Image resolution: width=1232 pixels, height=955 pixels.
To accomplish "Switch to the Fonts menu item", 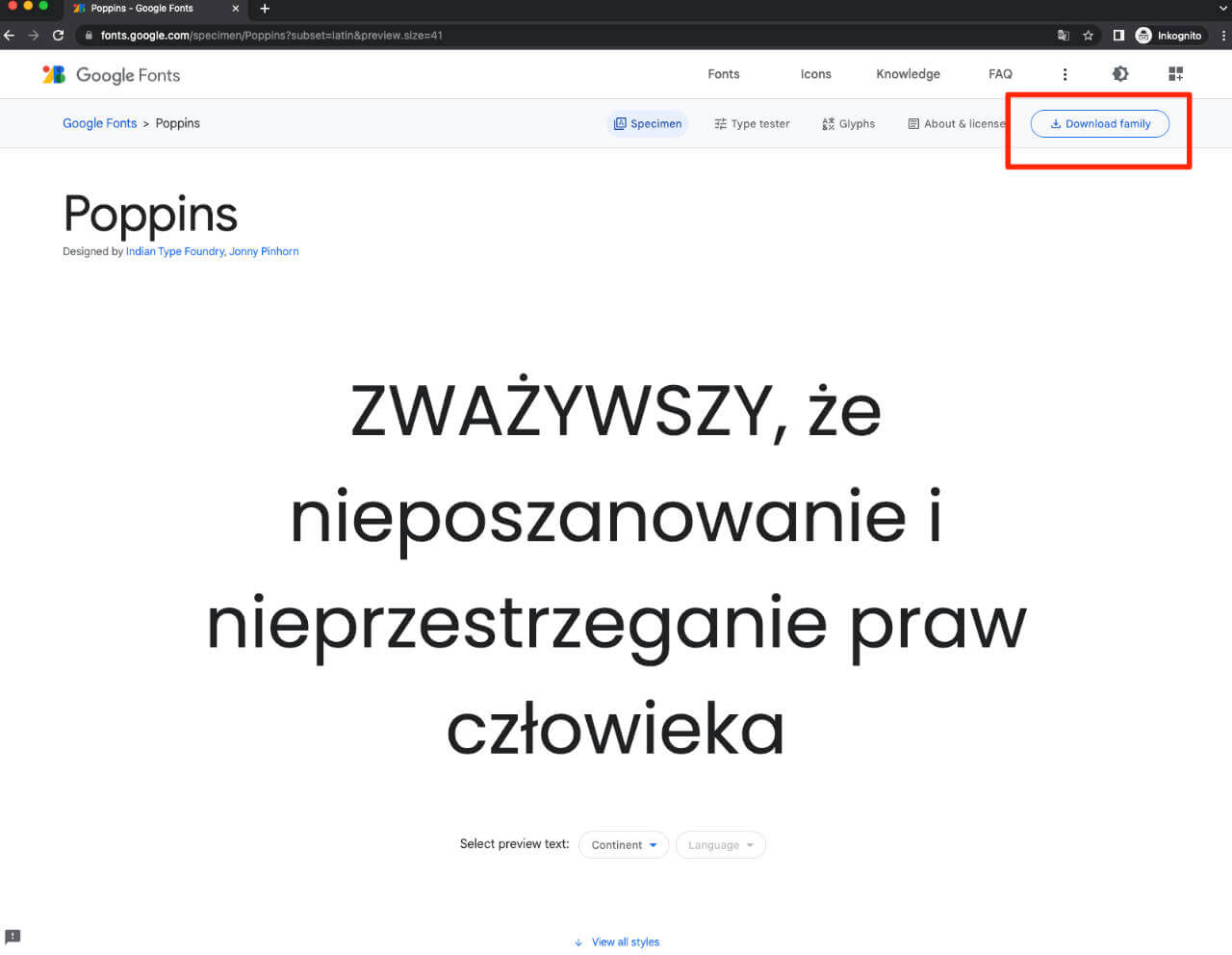I will (x=724, y=73).
